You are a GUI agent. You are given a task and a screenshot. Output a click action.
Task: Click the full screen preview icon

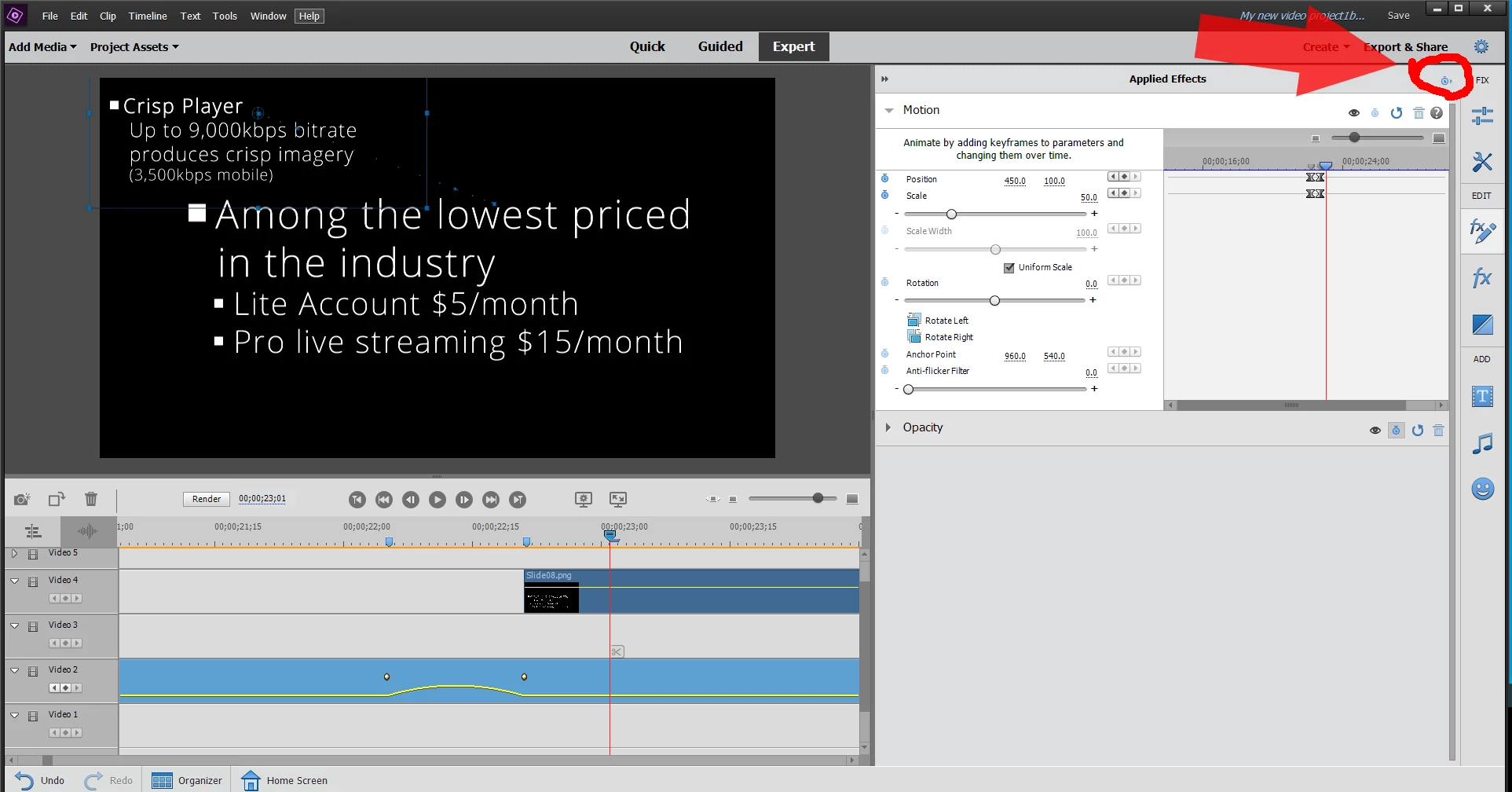pyautogui.click(x=618, y=499)
